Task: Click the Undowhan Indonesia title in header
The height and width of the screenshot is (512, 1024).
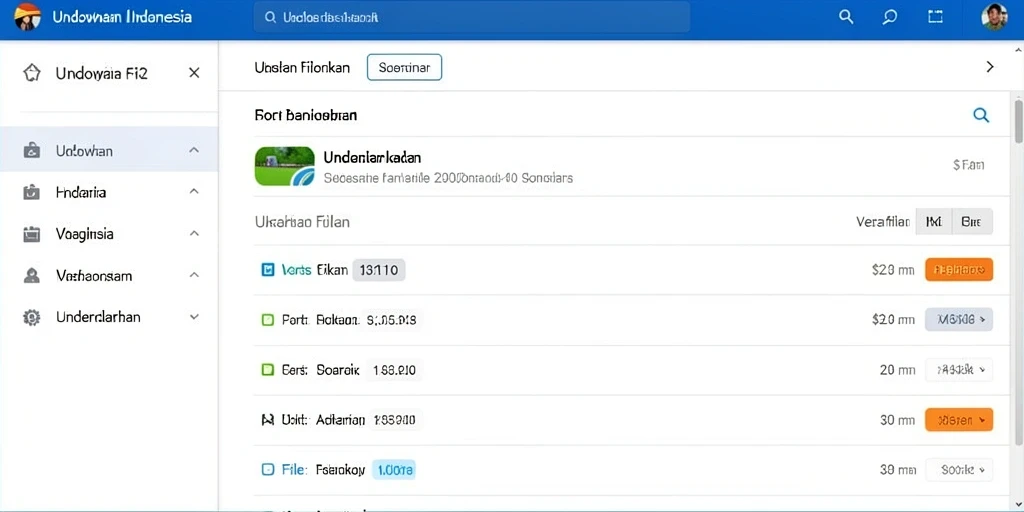Action: (x=122, y=17)
